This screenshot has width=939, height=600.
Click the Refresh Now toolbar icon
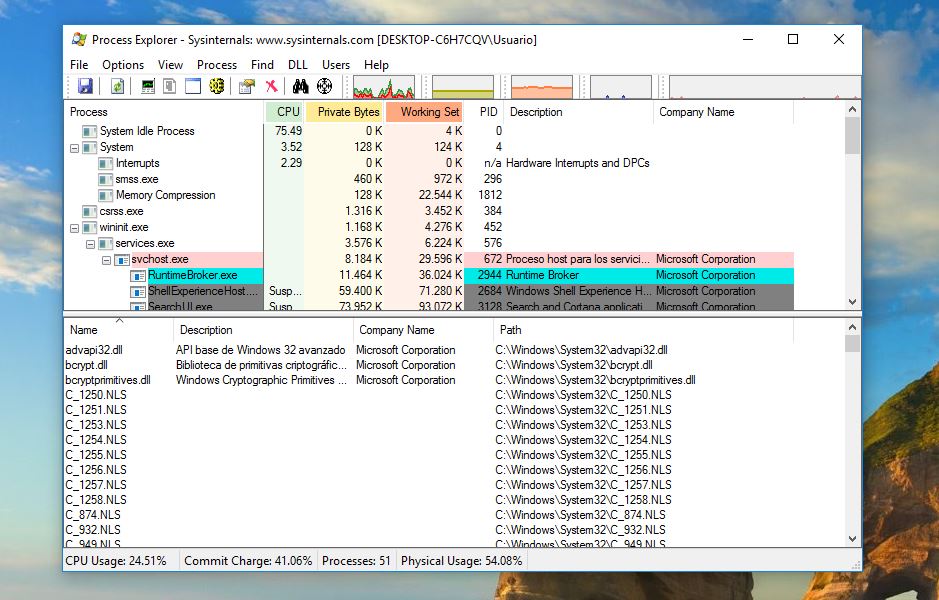[x=117, y=86]
